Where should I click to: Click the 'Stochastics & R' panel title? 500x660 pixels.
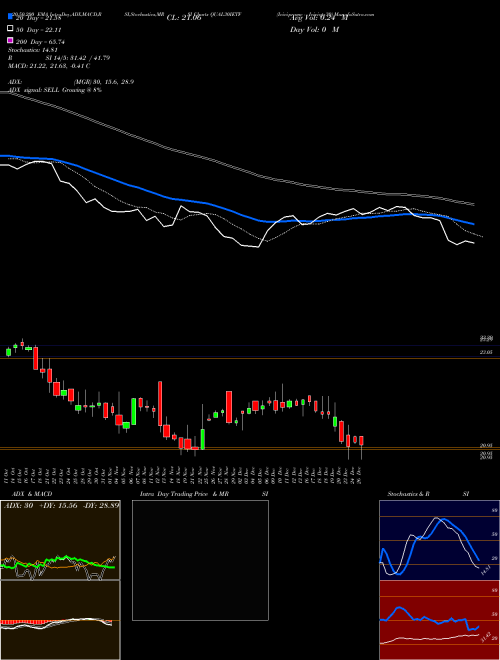click(409, 494)
